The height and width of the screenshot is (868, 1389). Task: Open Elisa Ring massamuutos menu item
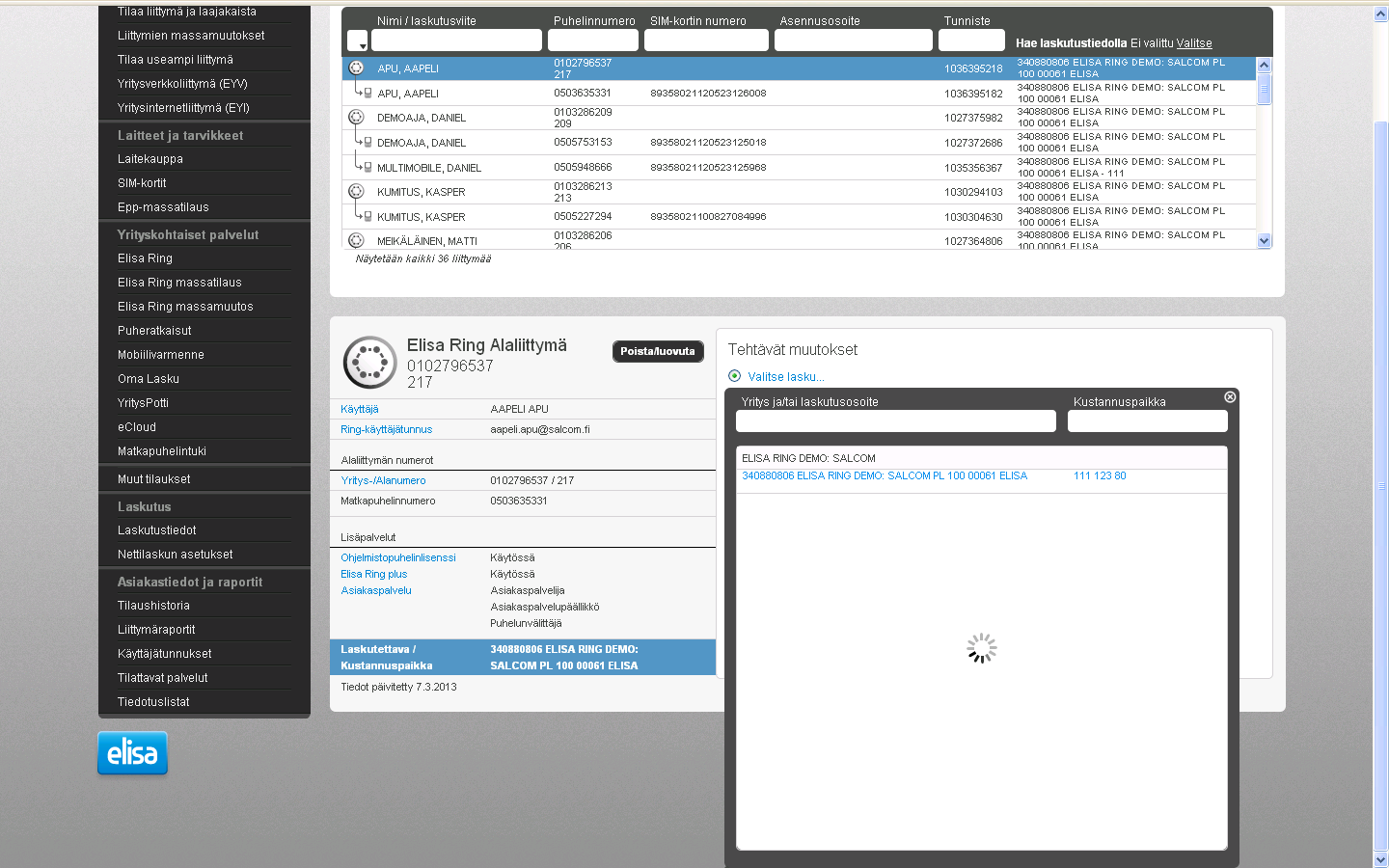[x=185, y=307]
